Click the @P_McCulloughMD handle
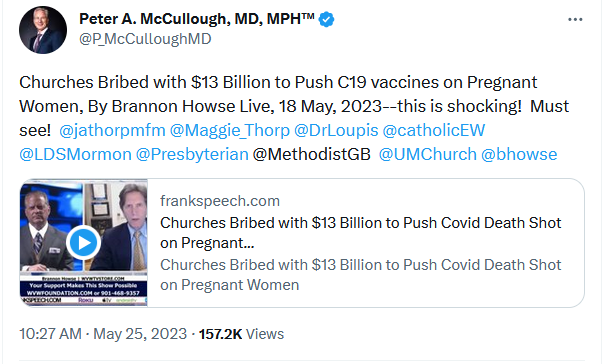 click(x=145, y=39)
